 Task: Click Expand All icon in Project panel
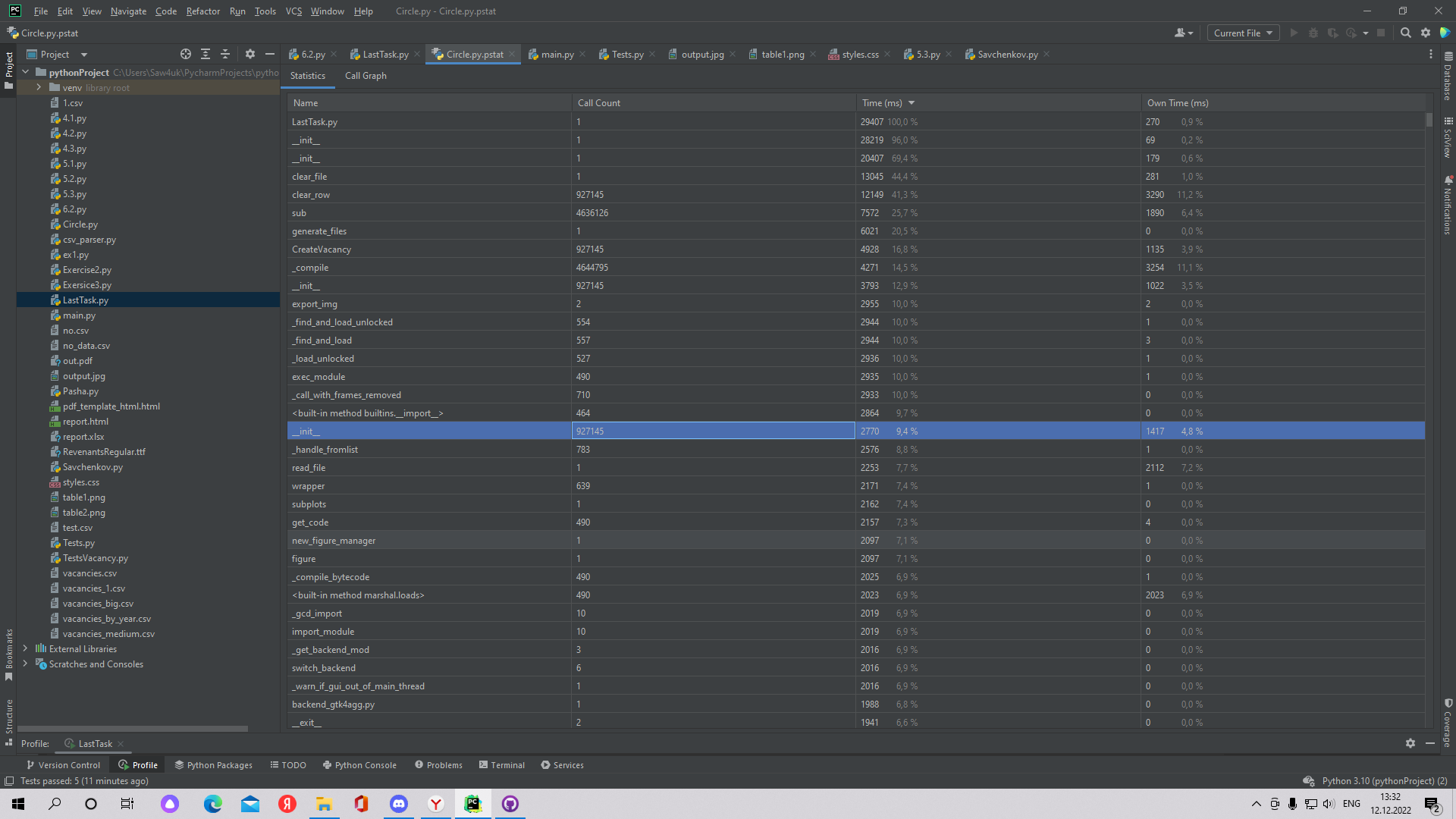click(206, 54)
